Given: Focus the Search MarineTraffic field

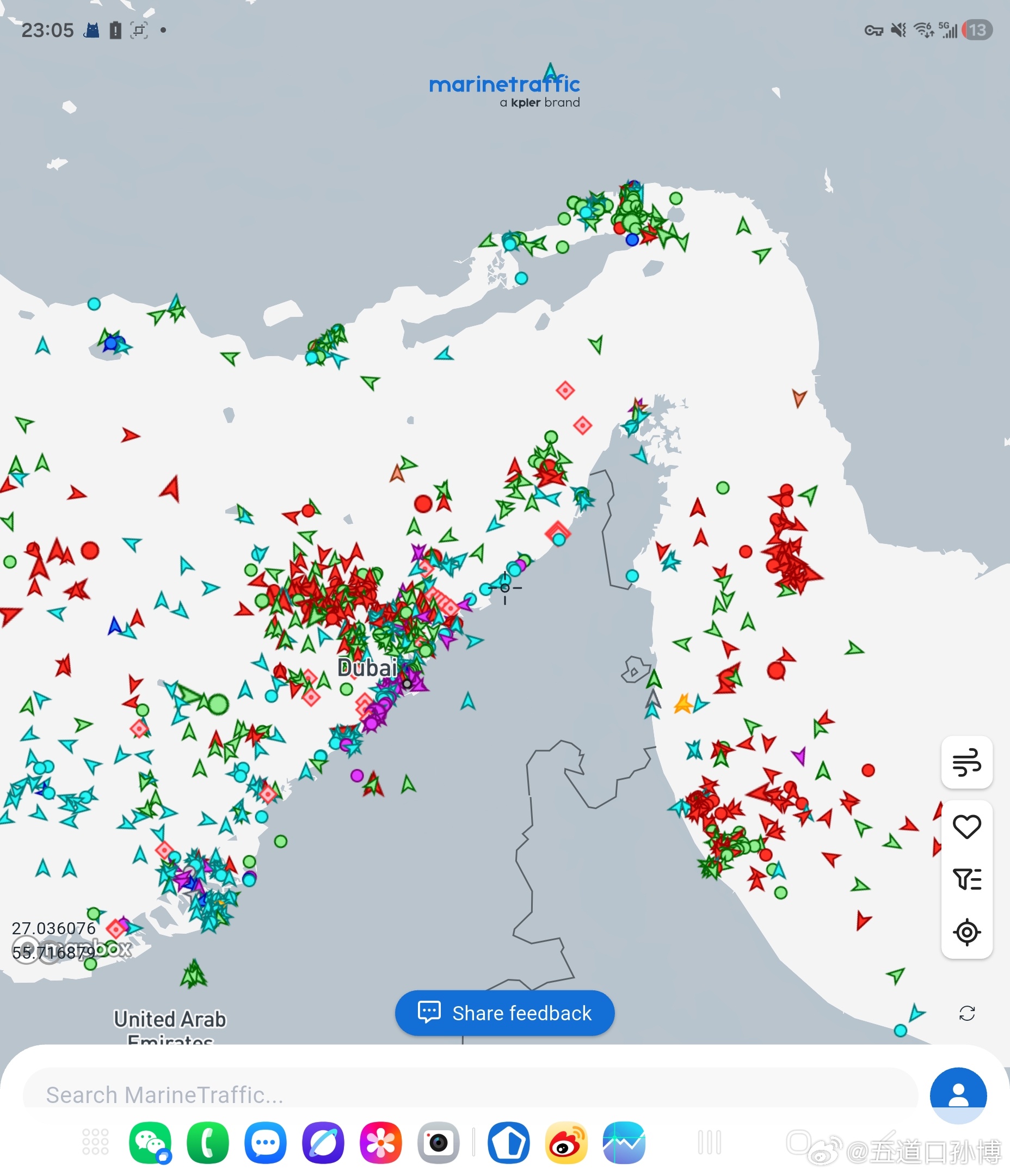Looking at the screenshot, I should [x=470, y=1094].
